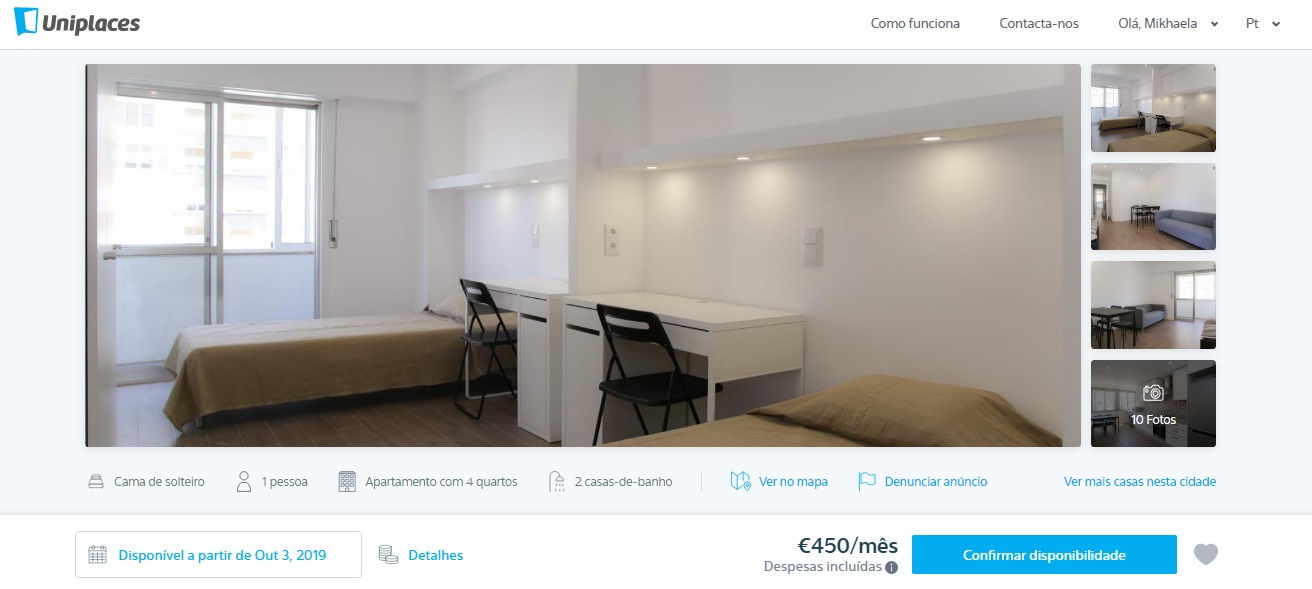Screen dimensions: 1312x589
Task: Go to Contacta-nos page
Action: [1039, 24]
